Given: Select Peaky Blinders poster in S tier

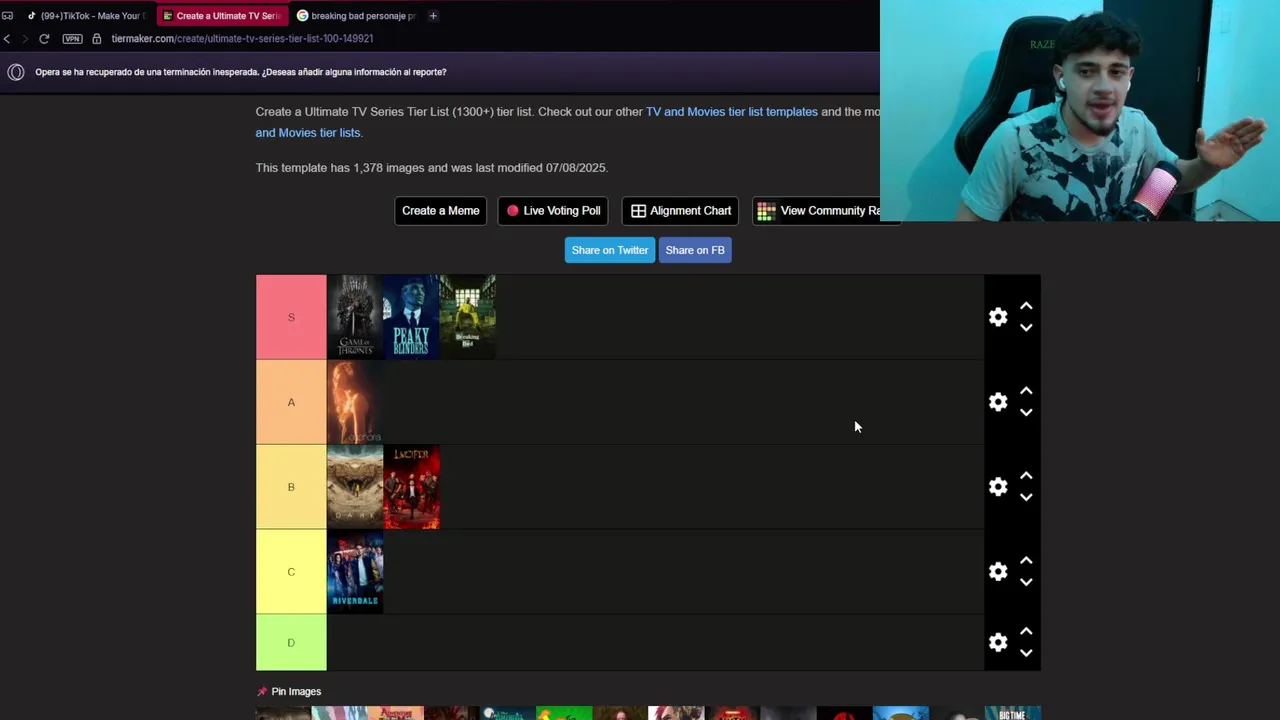Looking at the screenshot, I should 411,317.
